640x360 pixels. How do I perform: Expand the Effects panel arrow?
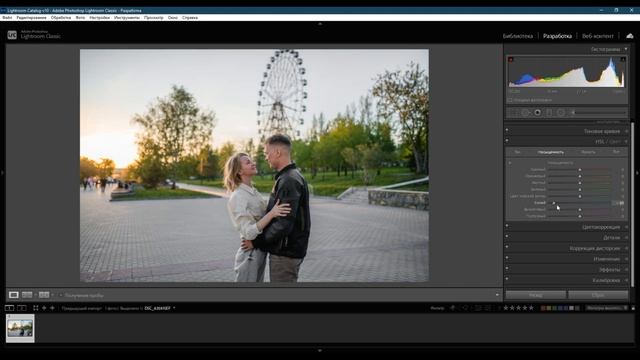point(626,269)
